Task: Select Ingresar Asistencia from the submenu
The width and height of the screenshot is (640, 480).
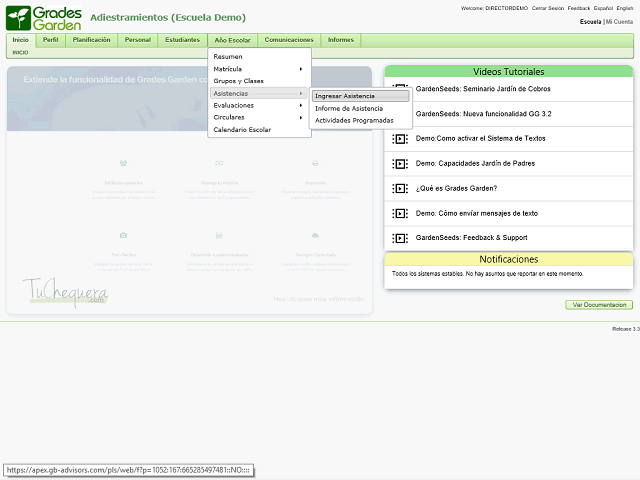Action: tap(345, 96)
